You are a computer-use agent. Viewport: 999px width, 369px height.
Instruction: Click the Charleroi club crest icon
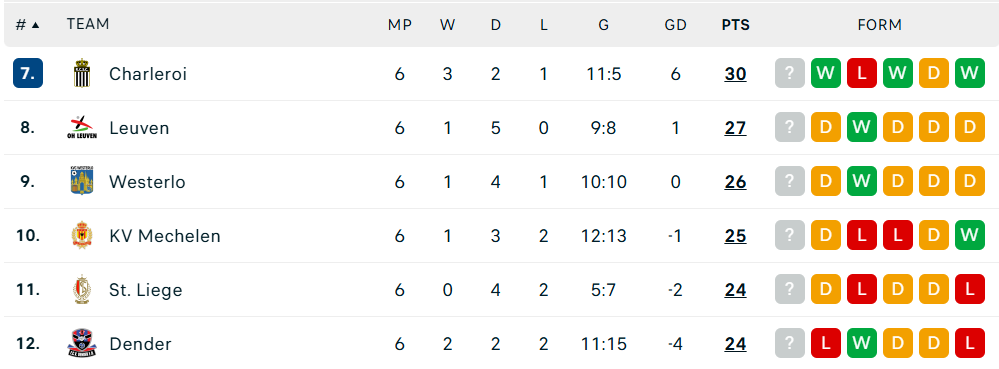[x=82, y=73]
